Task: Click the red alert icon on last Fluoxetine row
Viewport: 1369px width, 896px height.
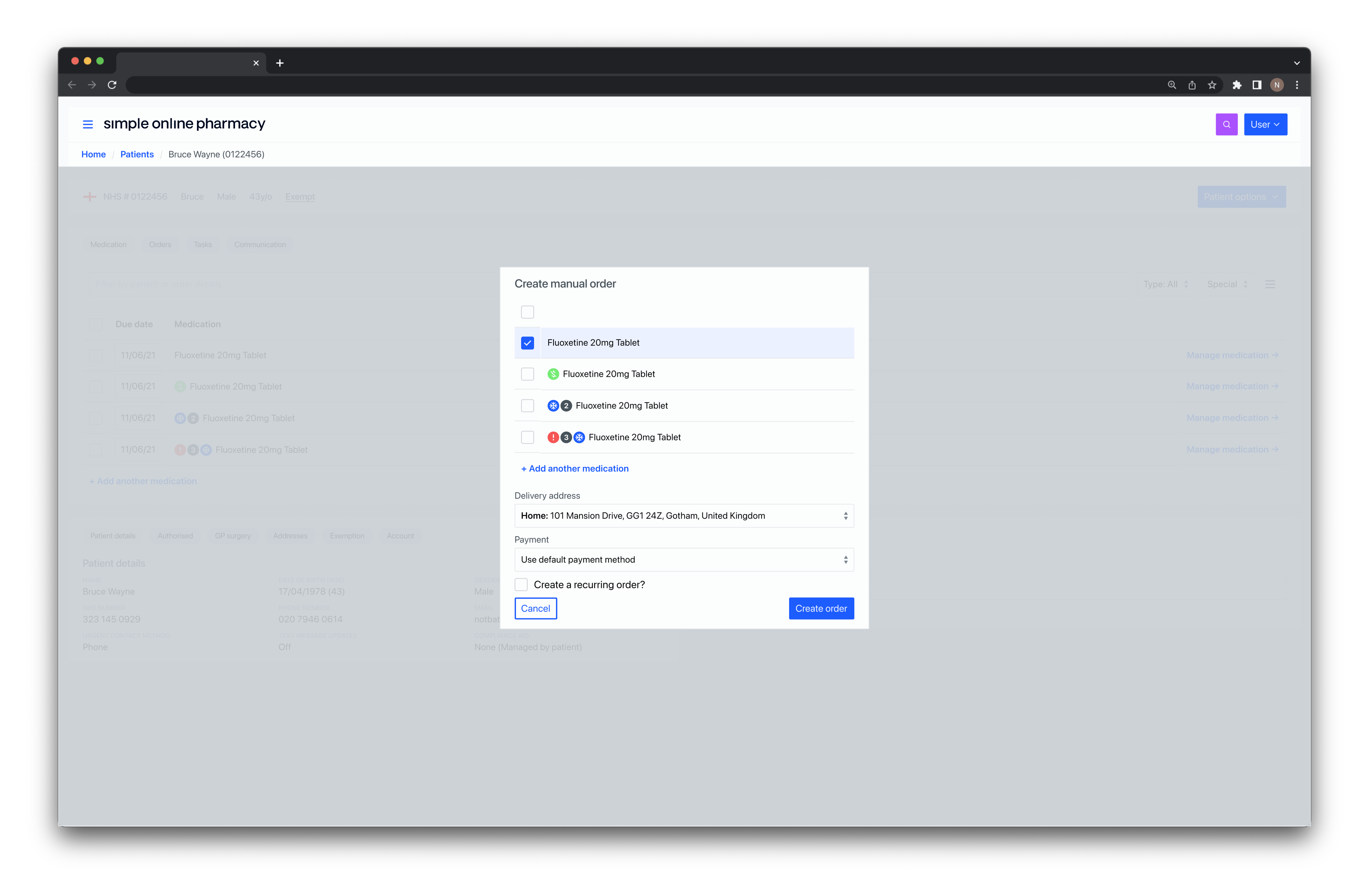Action: pyautogui.click(x=553, y=438)
